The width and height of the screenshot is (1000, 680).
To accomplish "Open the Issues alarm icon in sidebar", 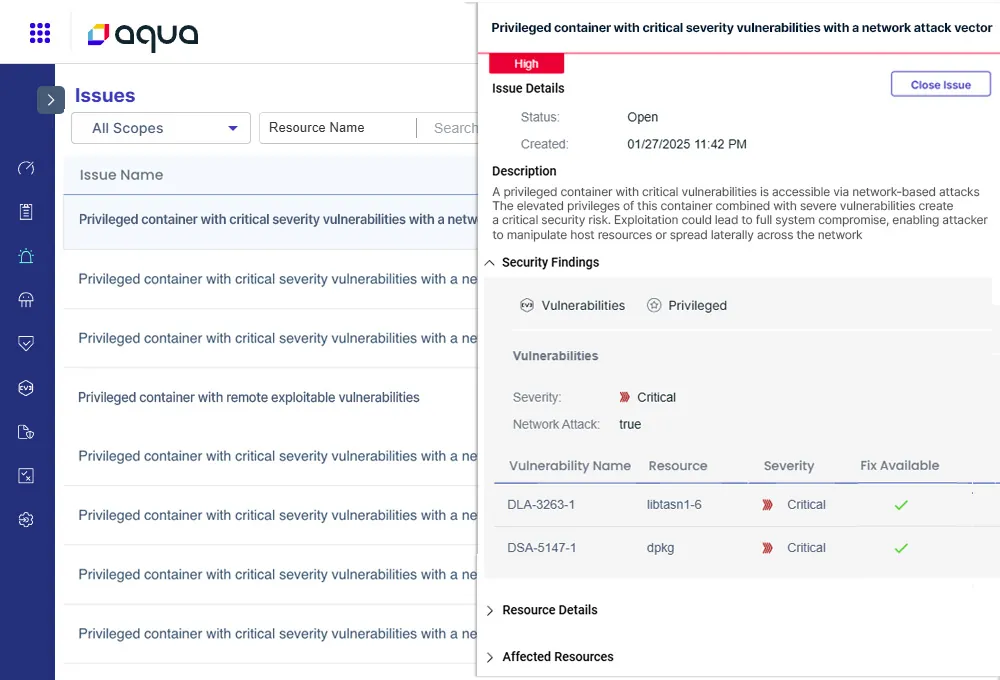I will [x=26, y=256].
